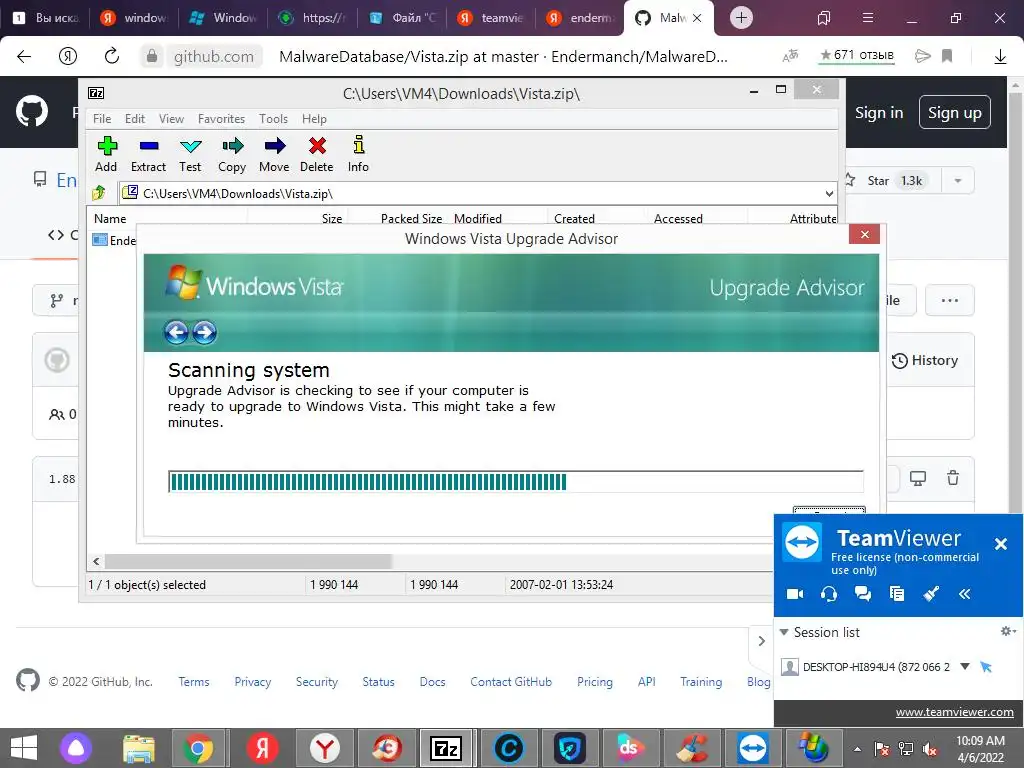
Task: Open History link on GitHub page
Action: pyautogui.click(x=925, y=360)
